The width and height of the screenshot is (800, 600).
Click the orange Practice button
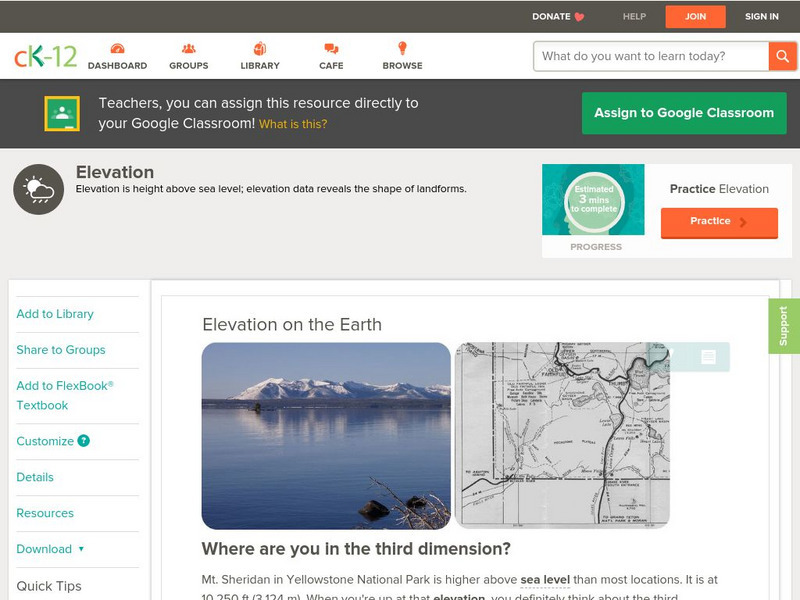[x=719, y=222]
